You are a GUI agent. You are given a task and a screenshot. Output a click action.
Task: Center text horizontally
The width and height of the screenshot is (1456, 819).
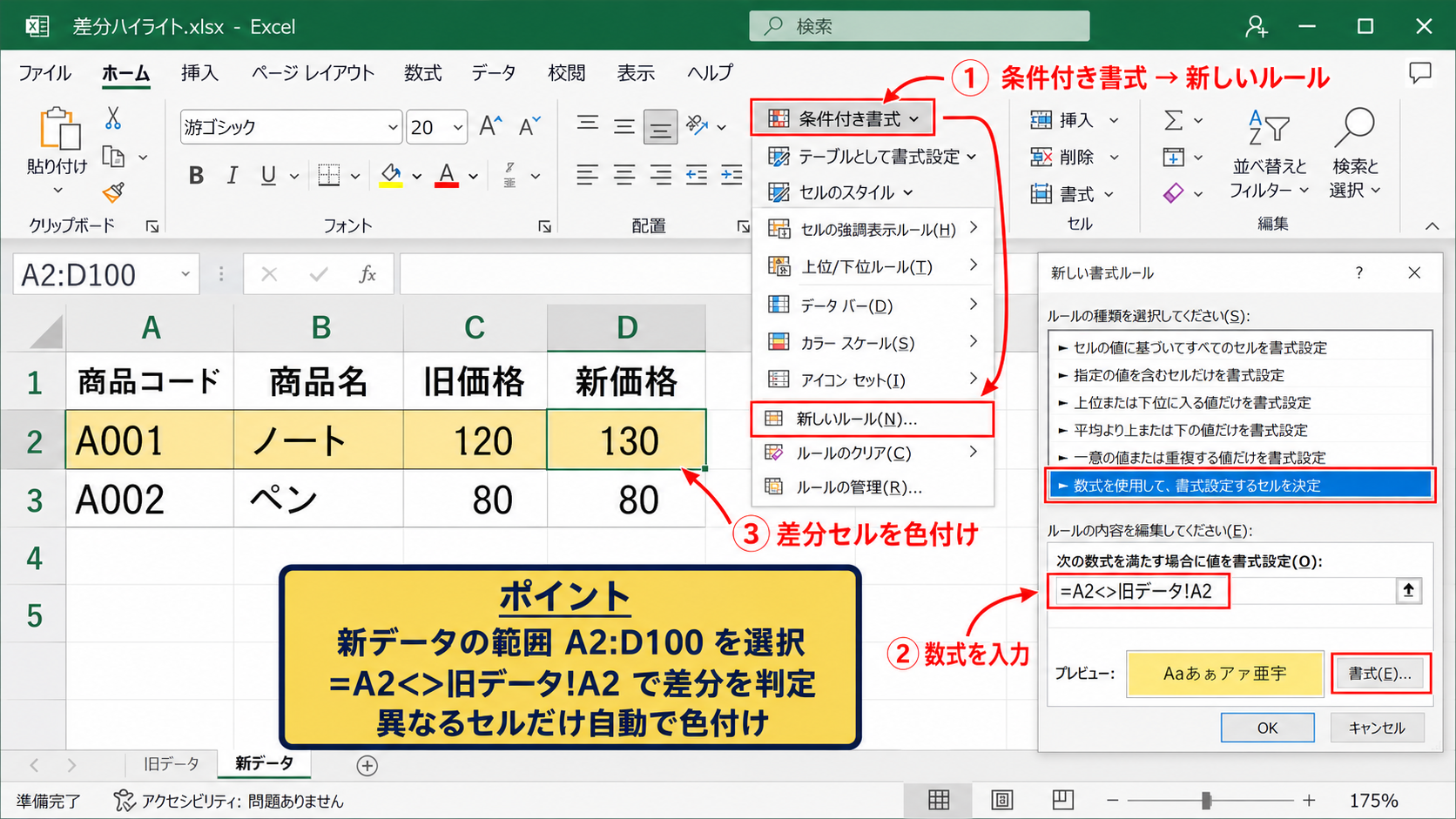624,176
